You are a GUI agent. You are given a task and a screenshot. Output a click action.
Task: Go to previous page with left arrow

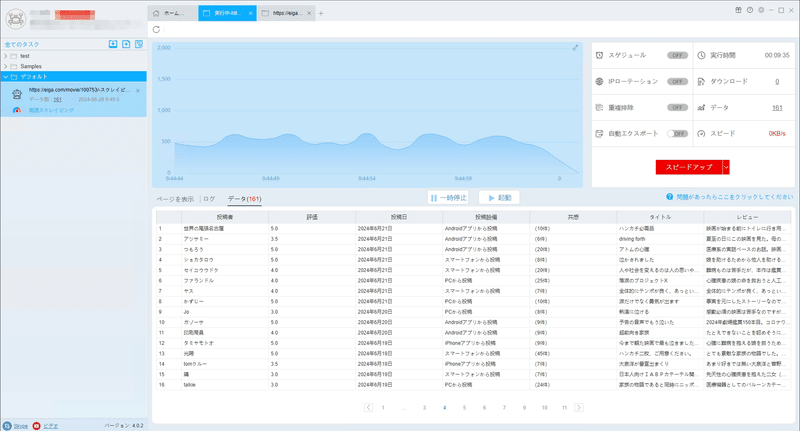[368, 408]
